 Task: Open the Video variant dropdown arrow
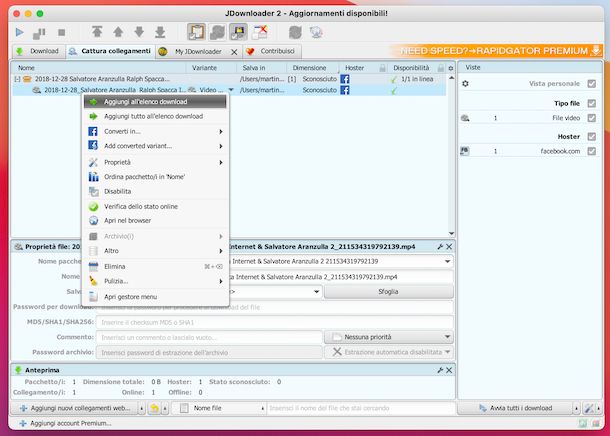pos(231,90)
